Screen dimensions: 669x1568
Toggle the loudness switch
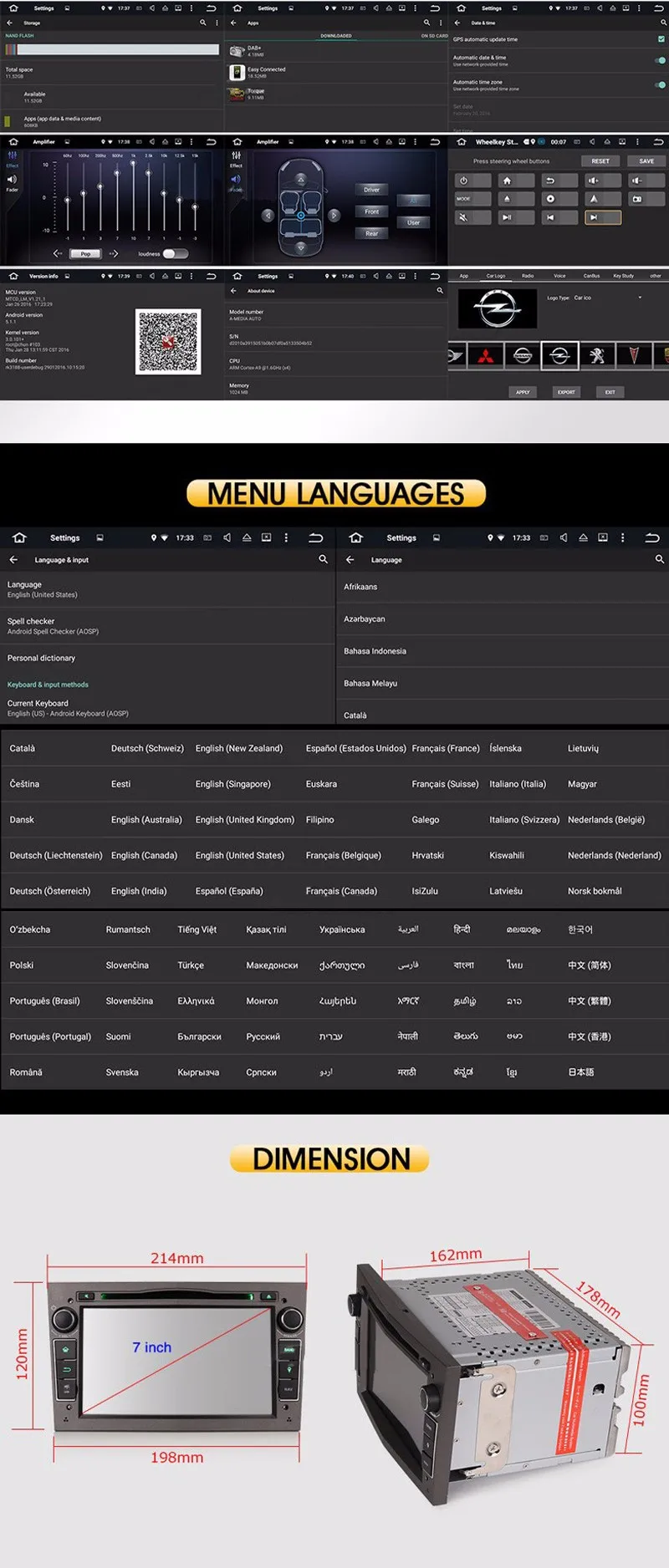click(x=175, y=253)
